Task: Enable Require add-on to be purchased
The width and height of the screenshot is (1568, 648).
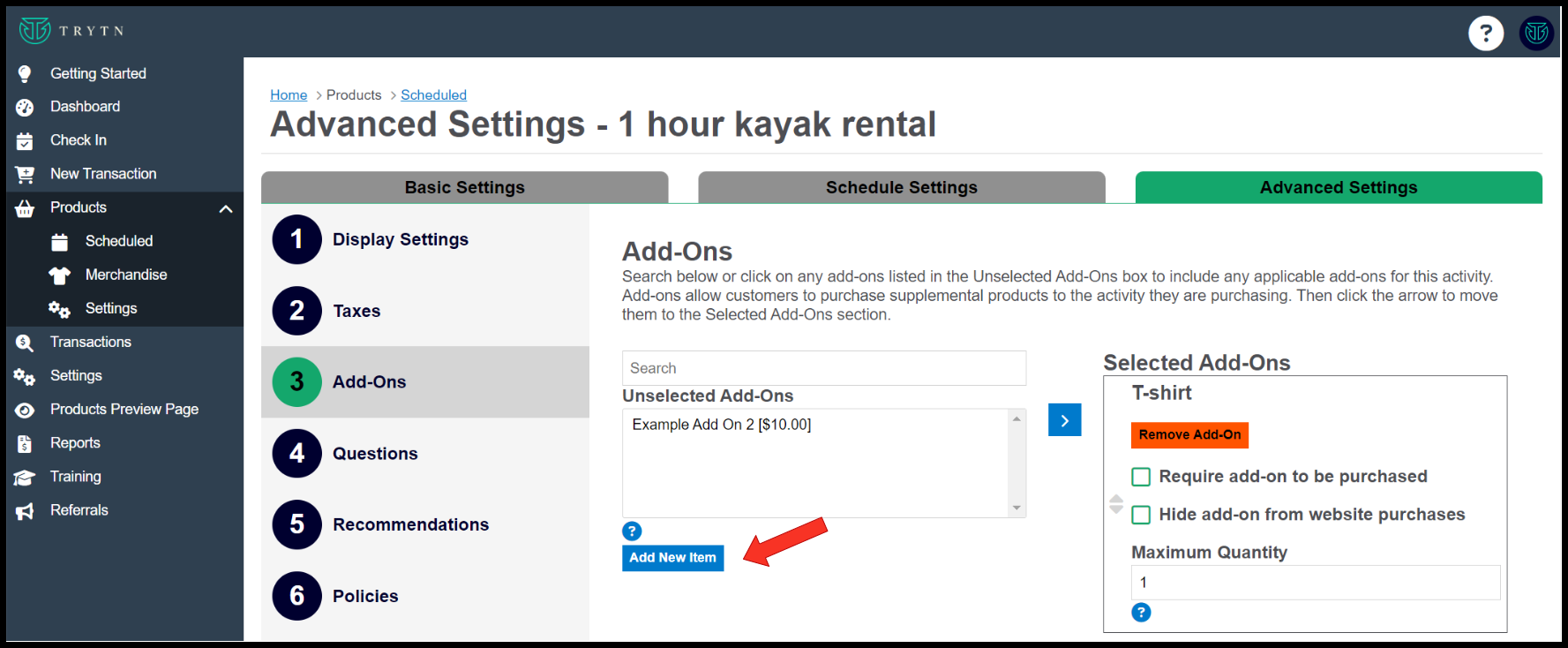Action: coord(1141,477)
